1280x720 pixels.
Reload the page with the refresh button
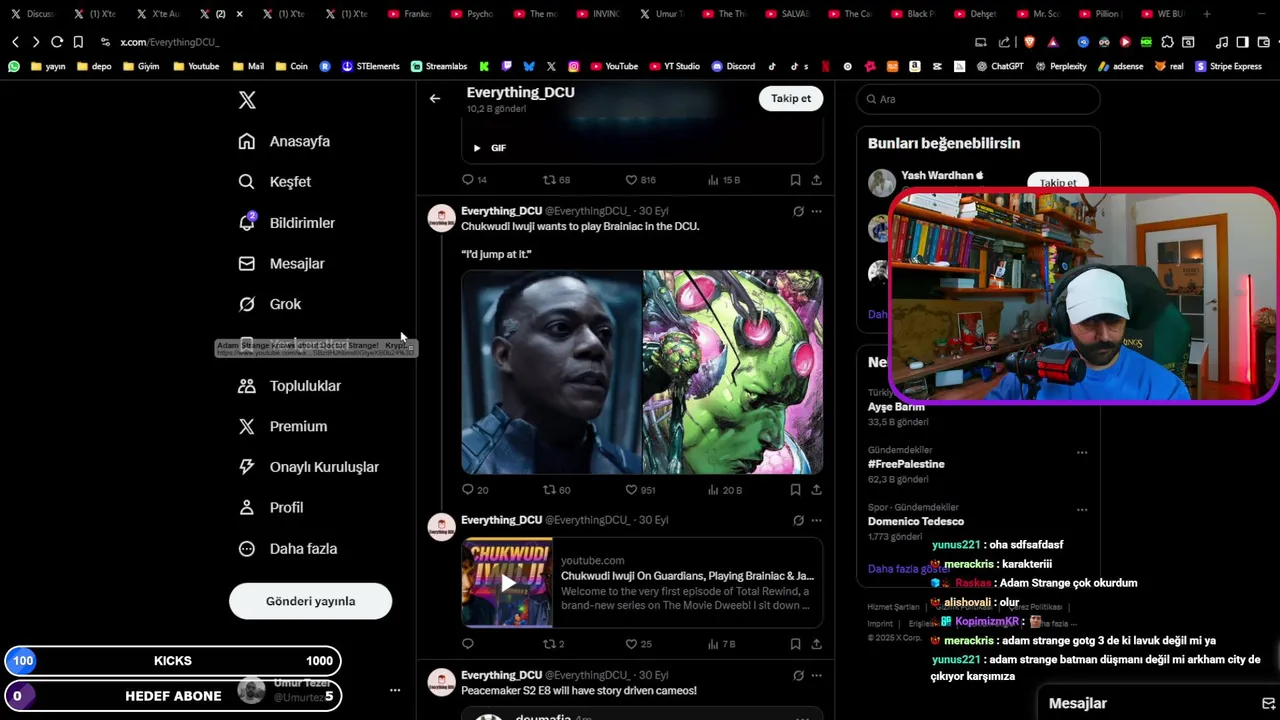(57, 42)
